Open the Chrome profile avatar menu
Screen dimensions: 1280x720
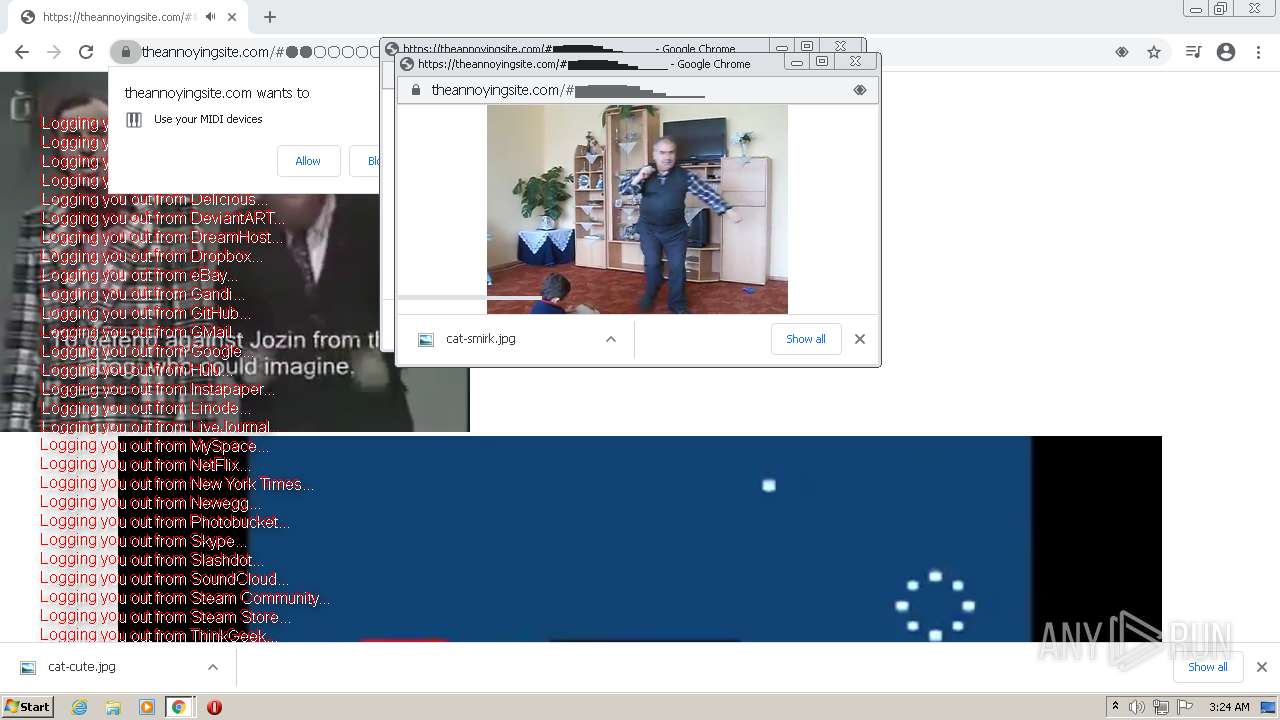click(1226, 52)
